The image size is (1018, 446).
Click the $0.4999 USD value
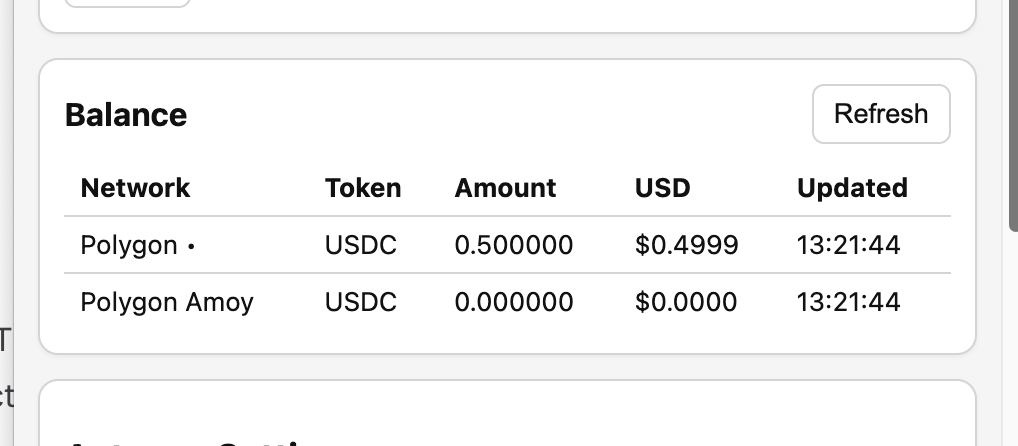687,245
